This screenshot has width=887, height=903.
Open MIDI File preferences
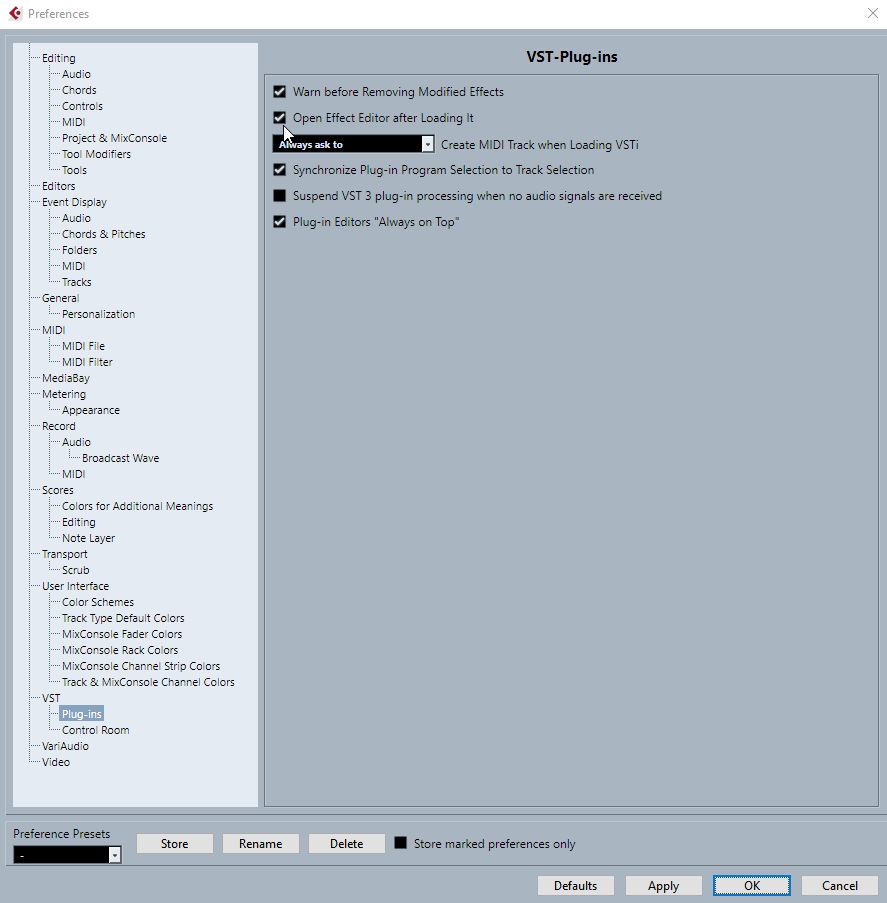pos(84,346)
